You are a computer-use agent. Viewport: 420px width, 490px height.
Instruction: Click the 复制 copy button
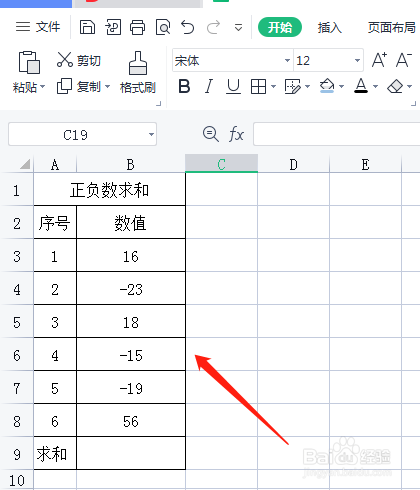[x=79, y=87]
